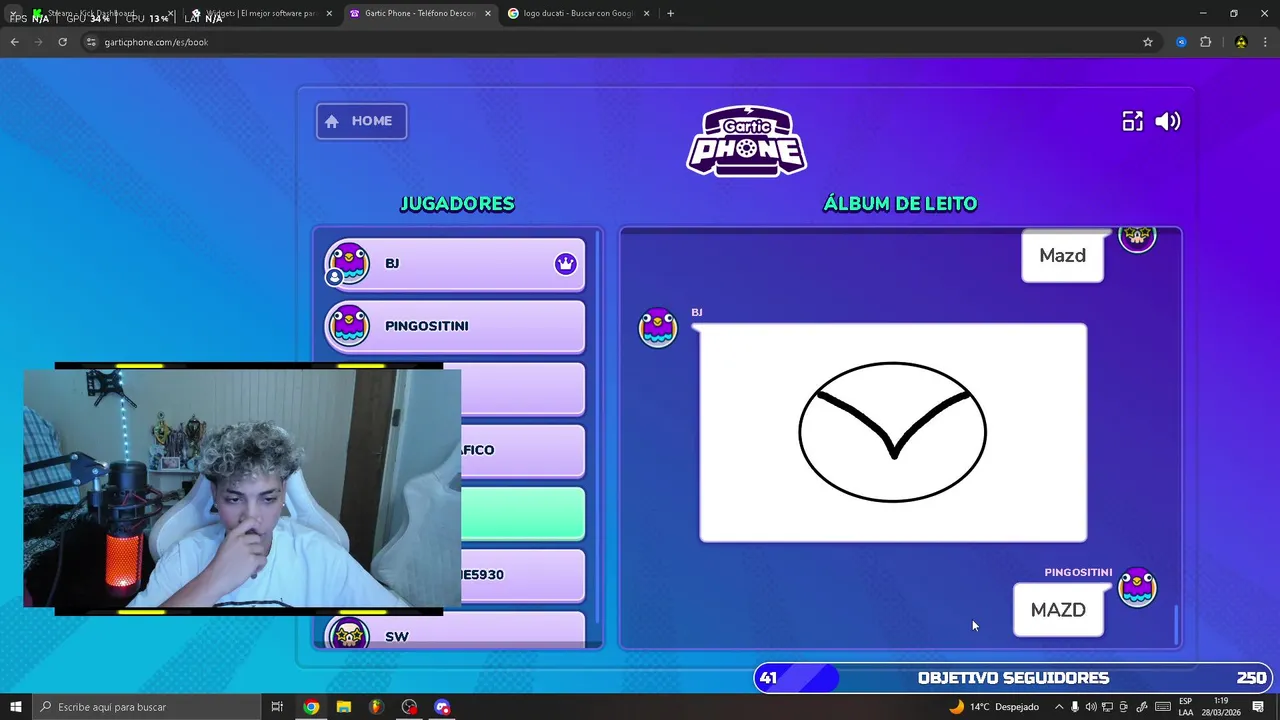Click the players list scrollbar
The image size is (1280, 720).
(x=598, y=425)
